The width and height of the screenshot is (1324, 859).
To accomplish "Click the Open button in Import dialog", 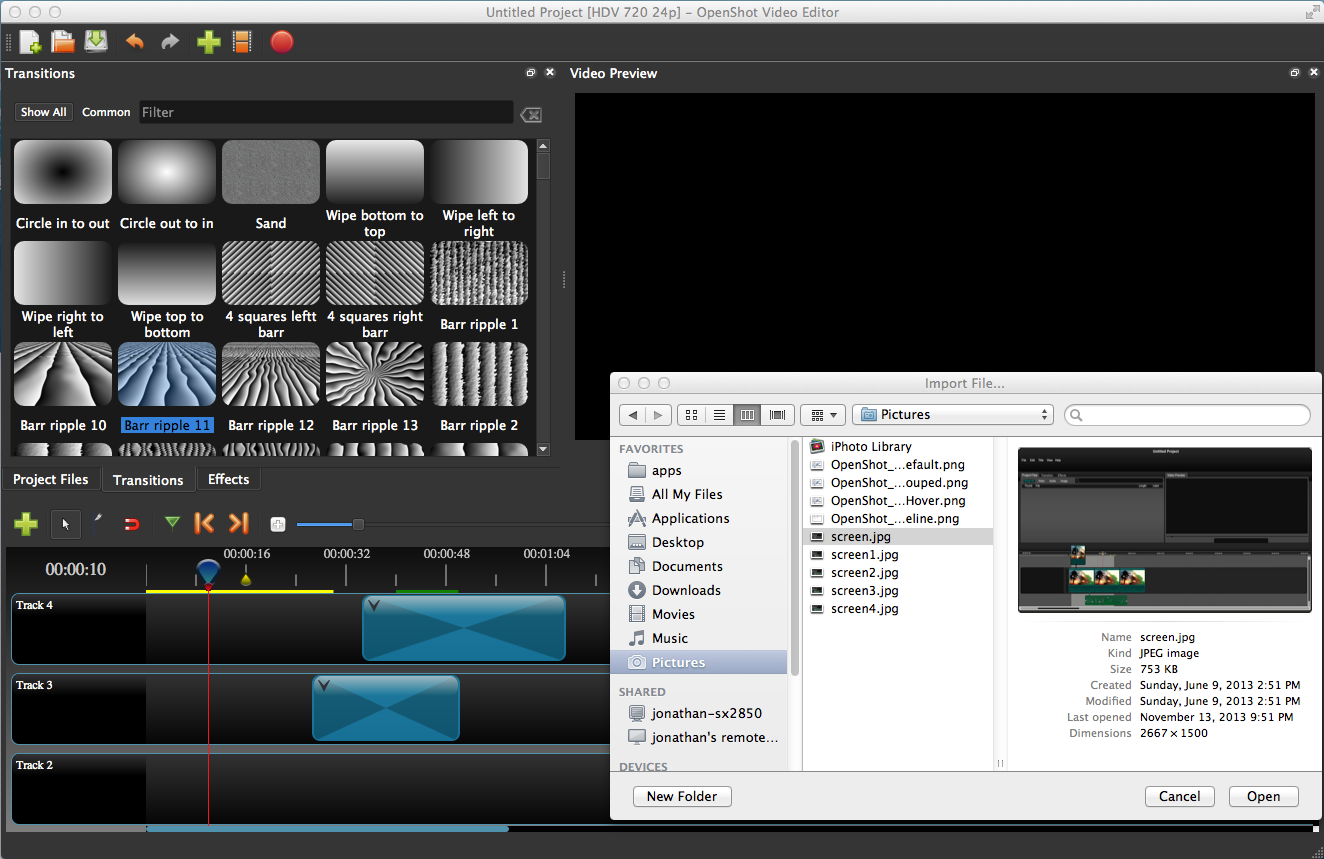I will [x=1263, y=797].
